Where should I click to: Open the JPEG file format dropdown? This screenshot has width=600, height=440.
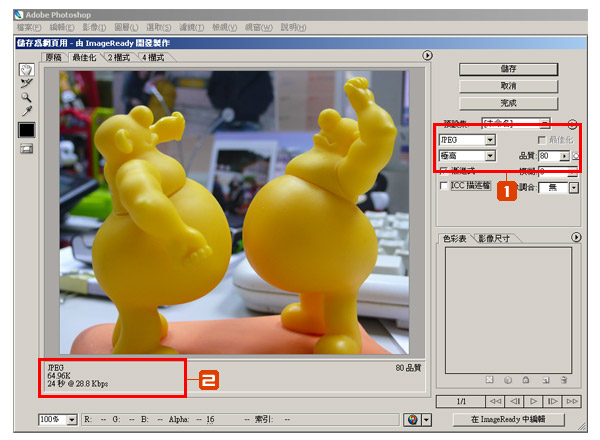pyautogui.click(x=490, y=140)
